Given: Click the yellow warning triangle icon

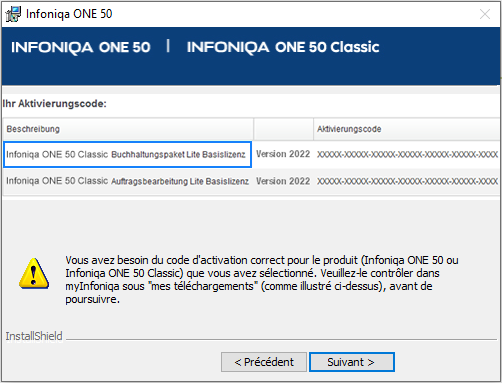Looking at the screenshot, I should [34, 273].
